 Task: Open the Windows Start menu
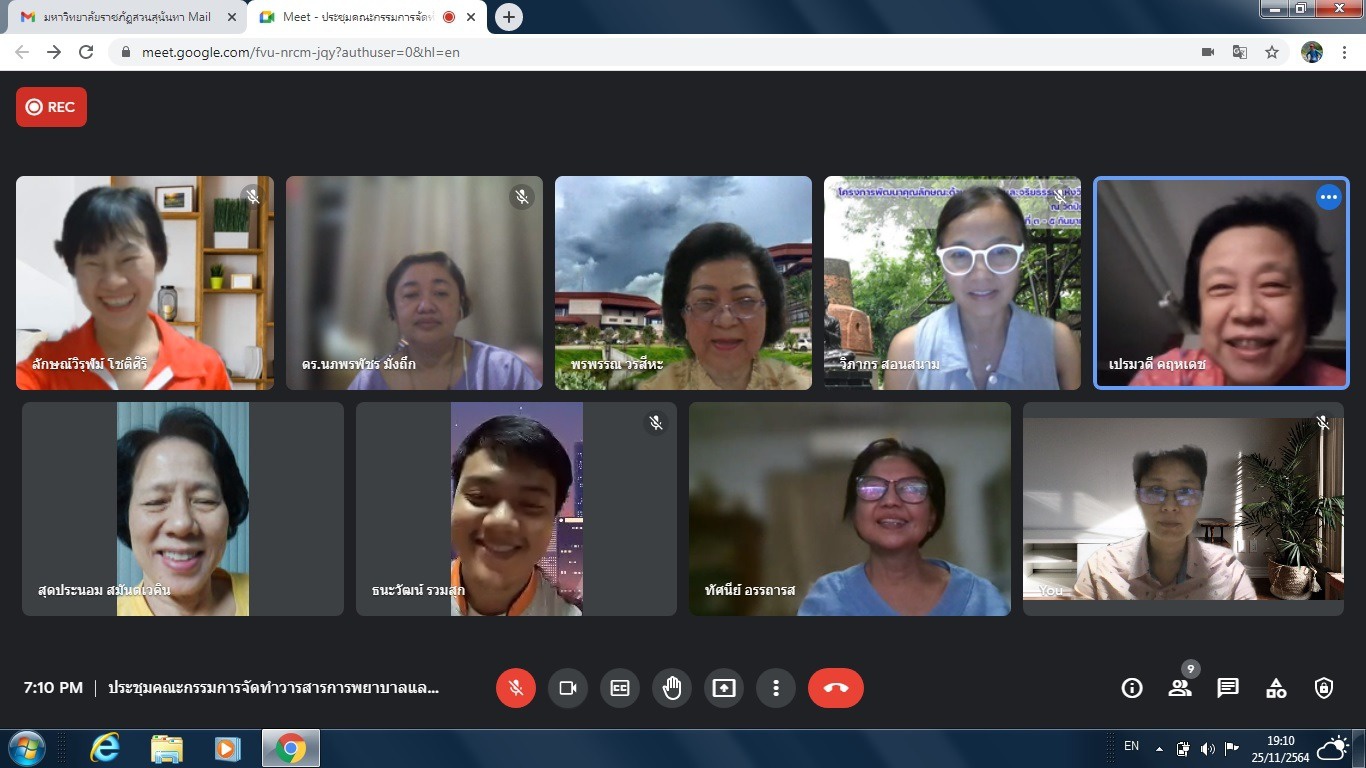click(27, 748)
